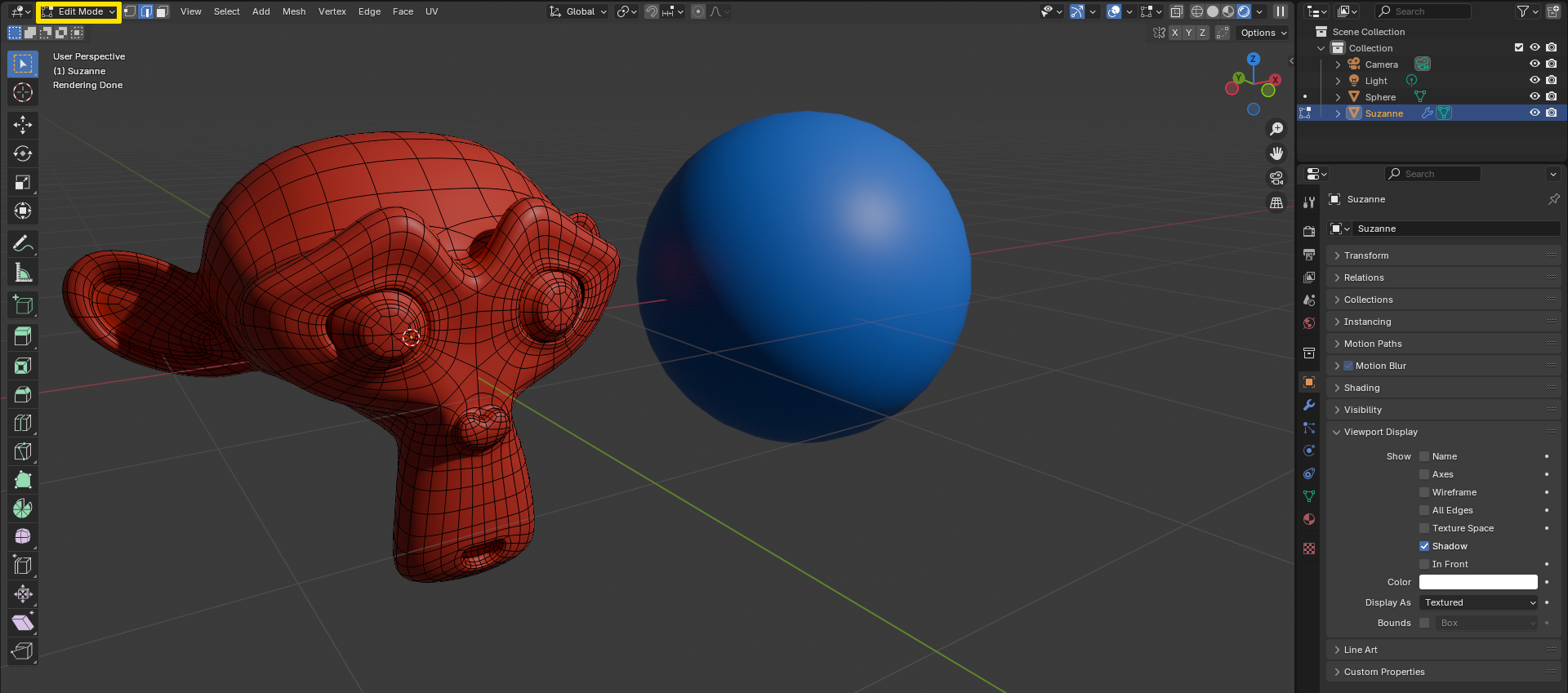
Task: Switch to vertex select mode
Action: (x=130, y=11)
